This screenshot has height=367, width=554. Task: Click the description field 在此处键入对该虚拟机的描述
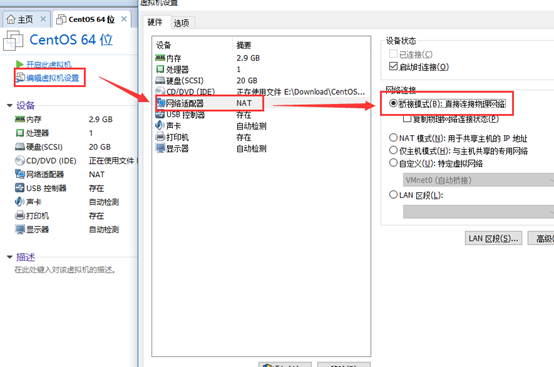pyautogui.click(x=65, y=270)
